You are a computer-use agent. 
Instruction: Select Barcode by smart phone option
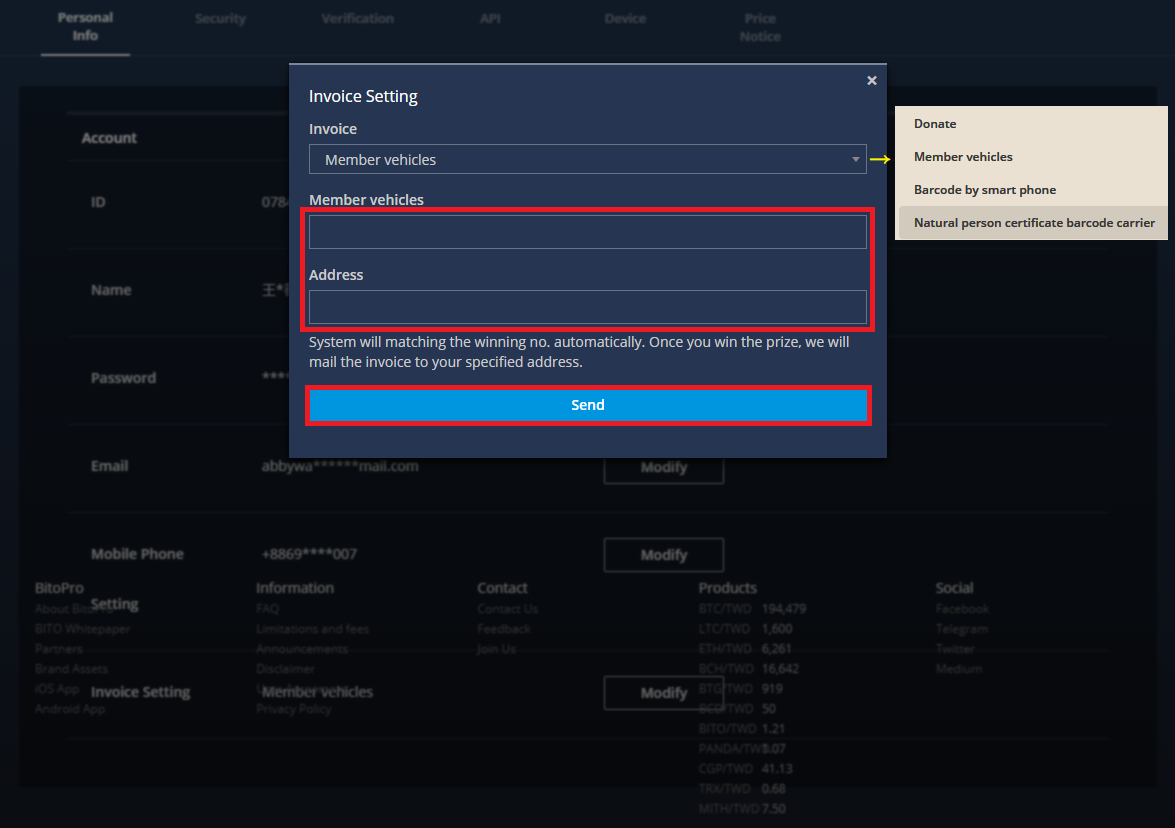point(985,190)
